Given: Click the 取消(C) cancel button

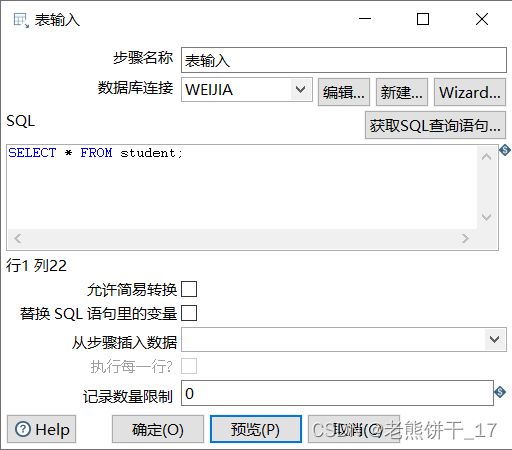Looking at the screenshot, I should [354, 429].
